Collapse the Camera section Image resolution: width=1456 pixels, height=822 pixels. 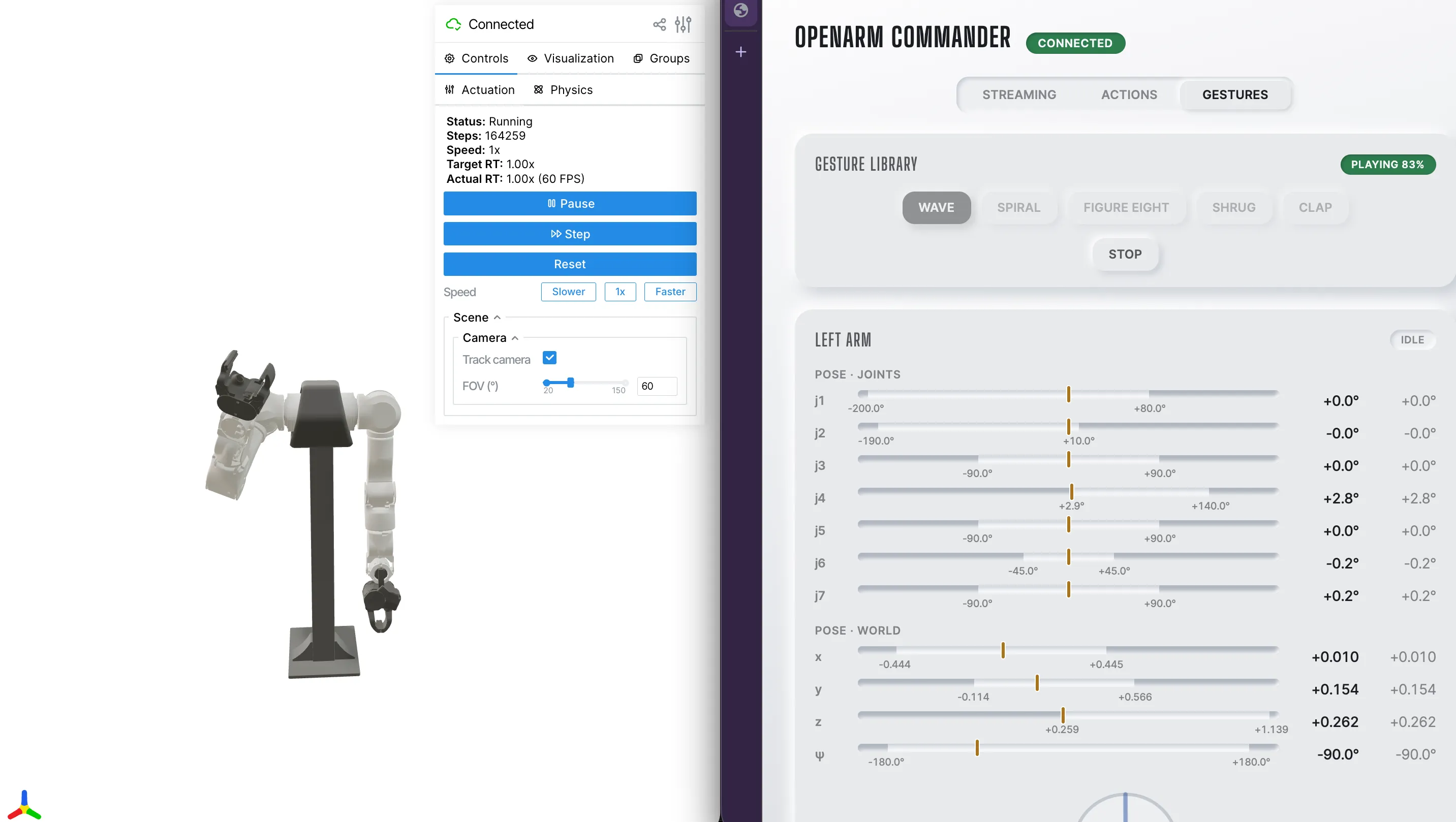click(x=490, y=338)
